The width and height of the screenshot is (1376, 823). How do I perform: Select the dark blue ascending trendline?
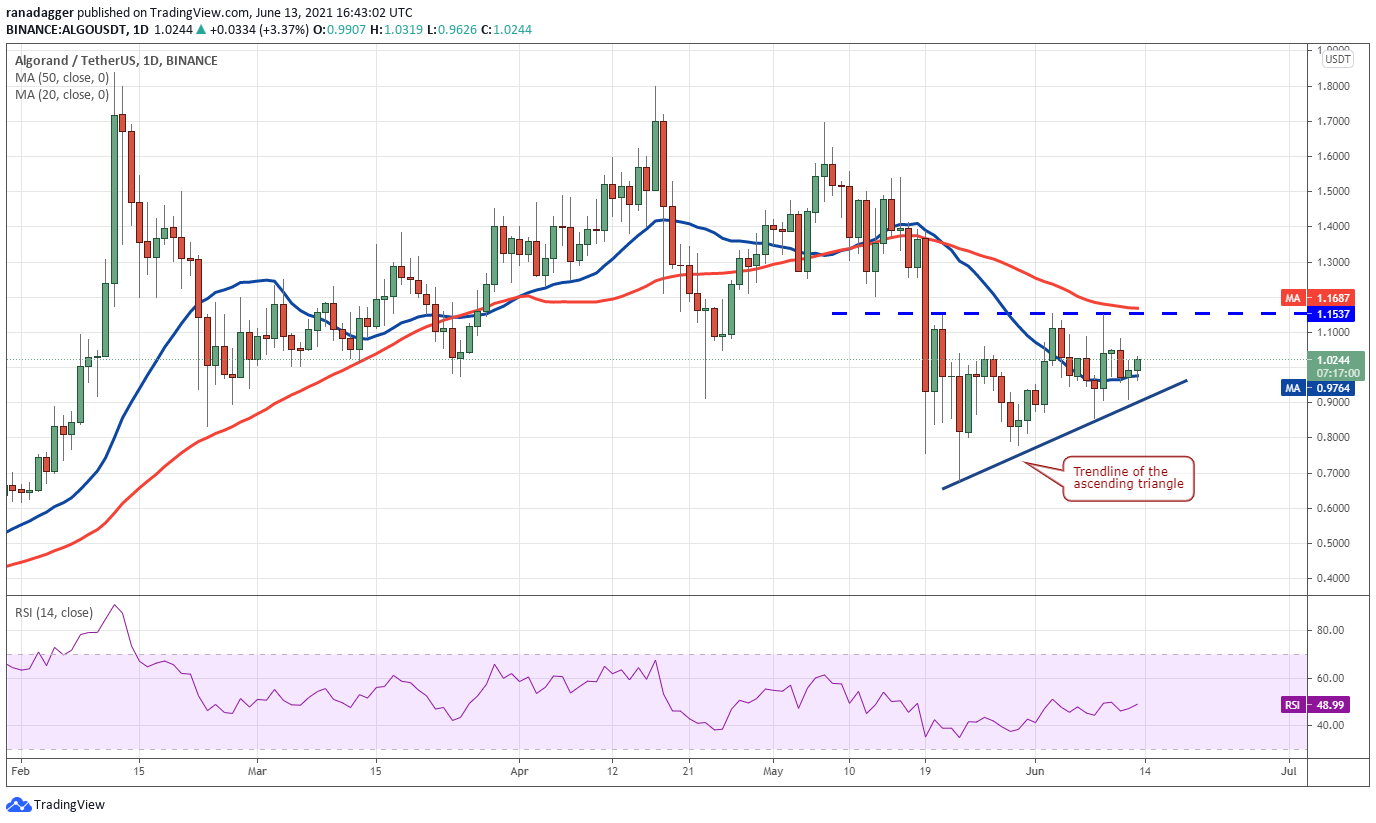coord(1063,434)
